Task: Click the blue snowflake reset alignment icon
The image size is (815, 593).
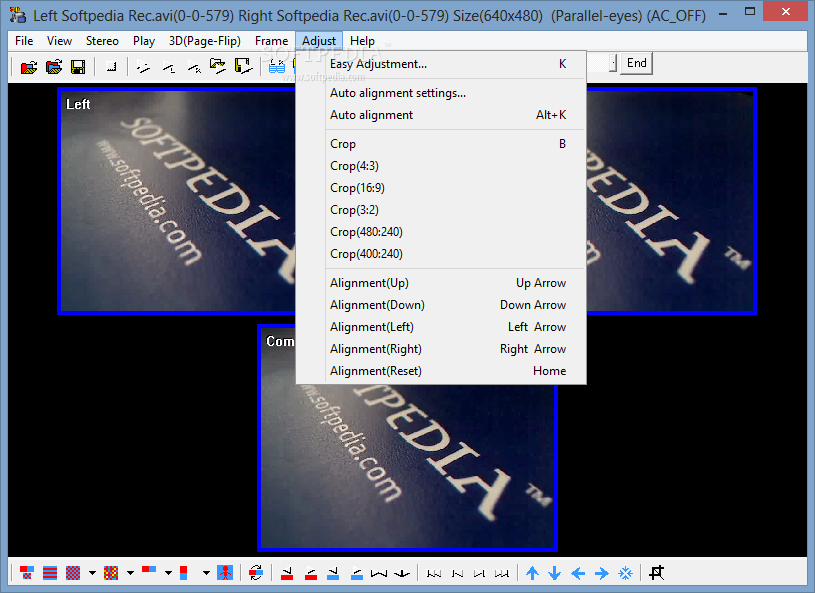Action: (x=625, y=573)
